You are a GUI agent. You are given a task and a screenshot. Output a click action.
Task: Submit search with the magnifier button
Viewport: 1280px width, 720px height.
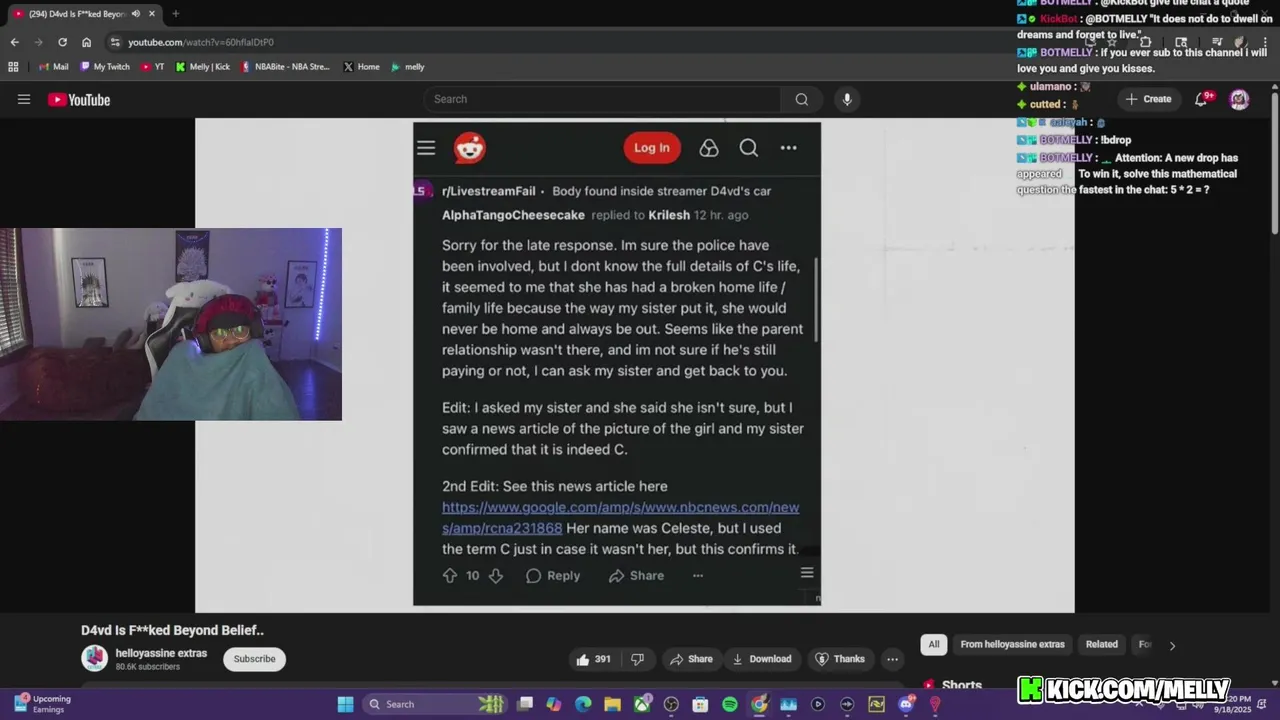802,99
